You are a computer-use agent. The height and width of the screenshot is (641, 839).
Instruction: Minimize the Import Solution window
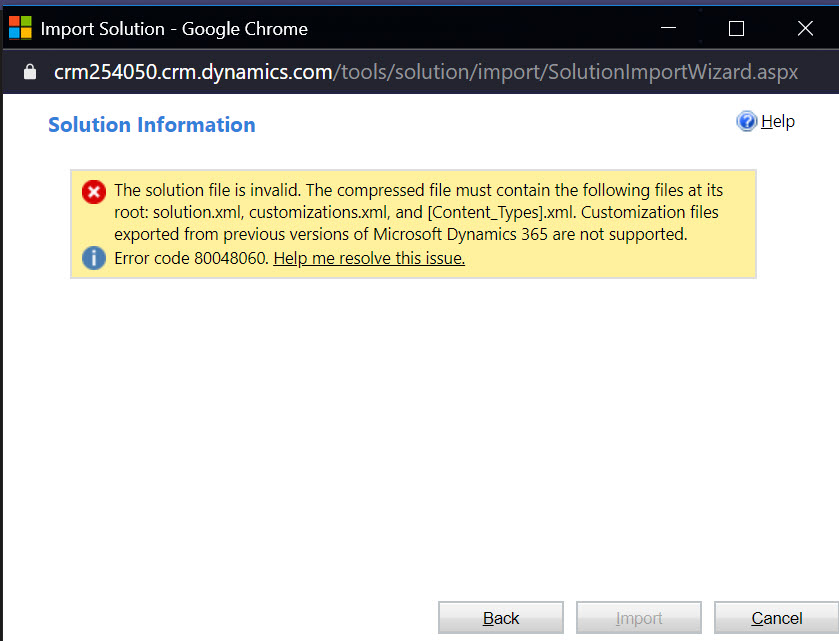click(x=668, y=28)
